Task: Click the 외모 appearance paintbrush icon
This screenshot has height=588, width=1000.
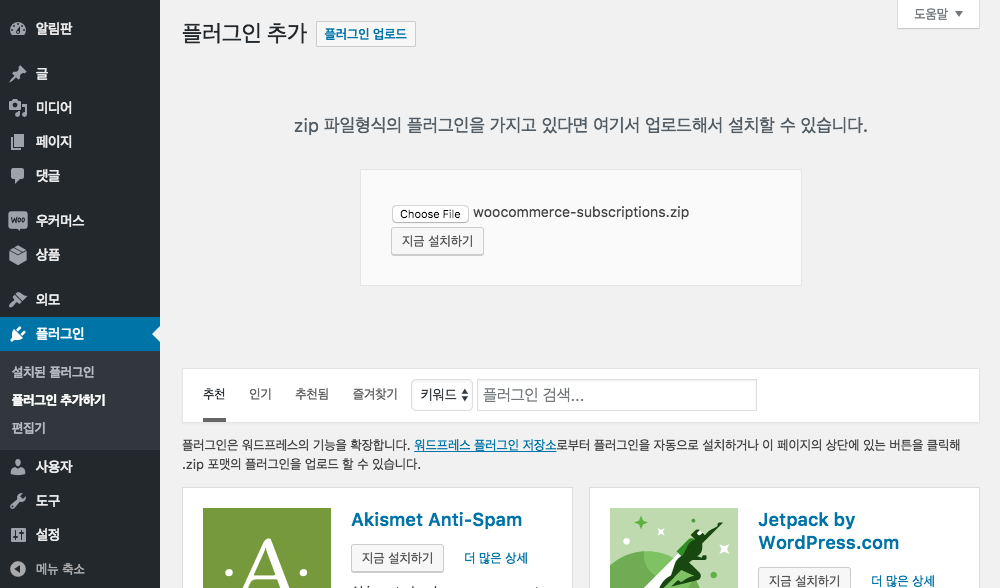Action: point(17,299)
